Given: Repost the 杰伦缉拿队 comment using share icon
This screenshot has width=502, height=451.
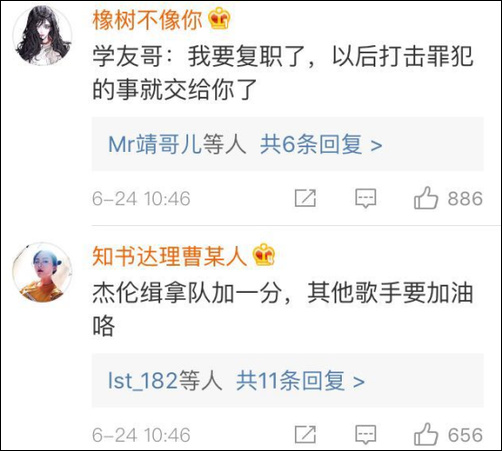Looking at the screenshot, I should tap(305, 435).
